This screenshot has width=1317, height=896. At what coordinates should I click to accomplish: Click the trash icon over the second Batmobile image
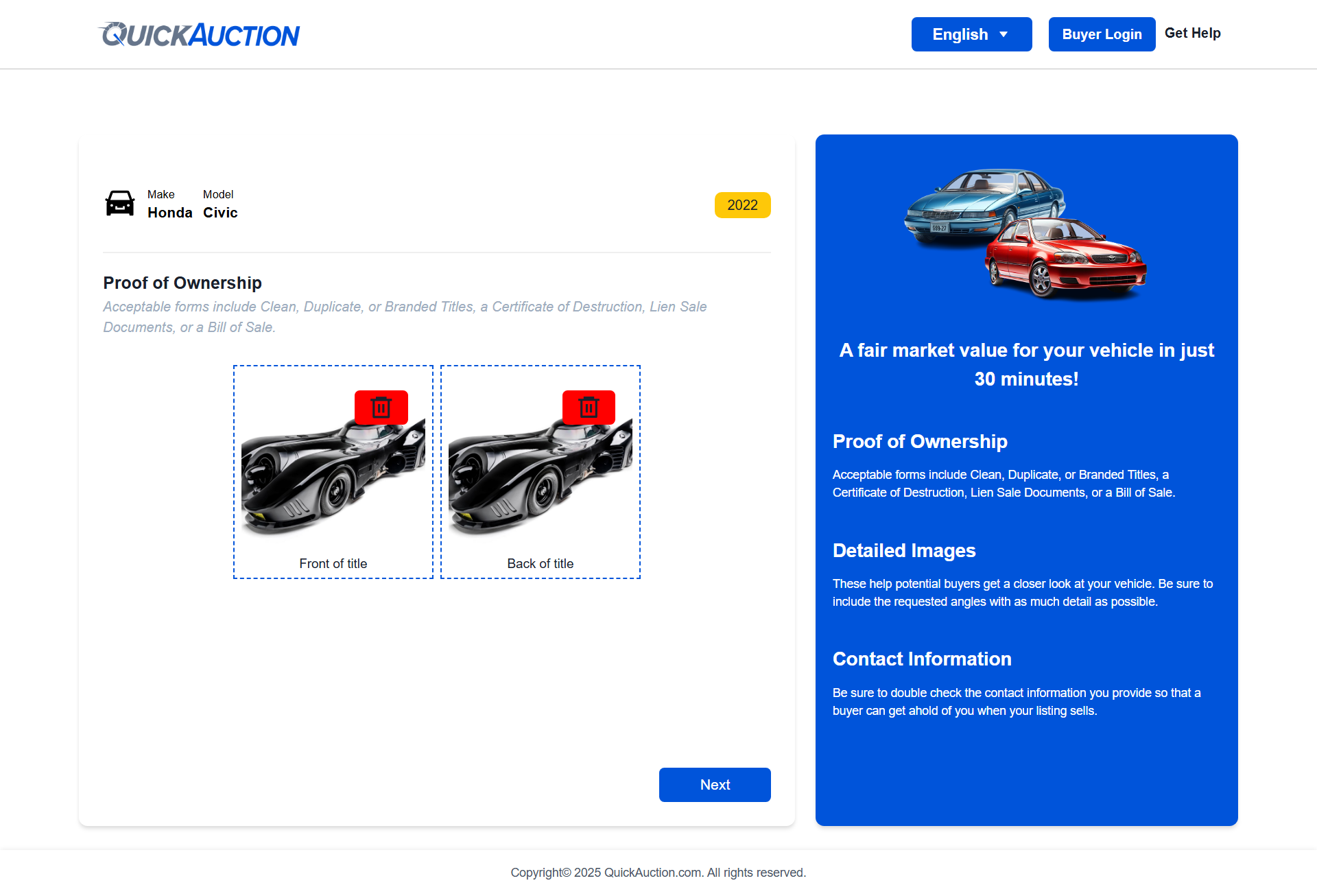[589, 407]
